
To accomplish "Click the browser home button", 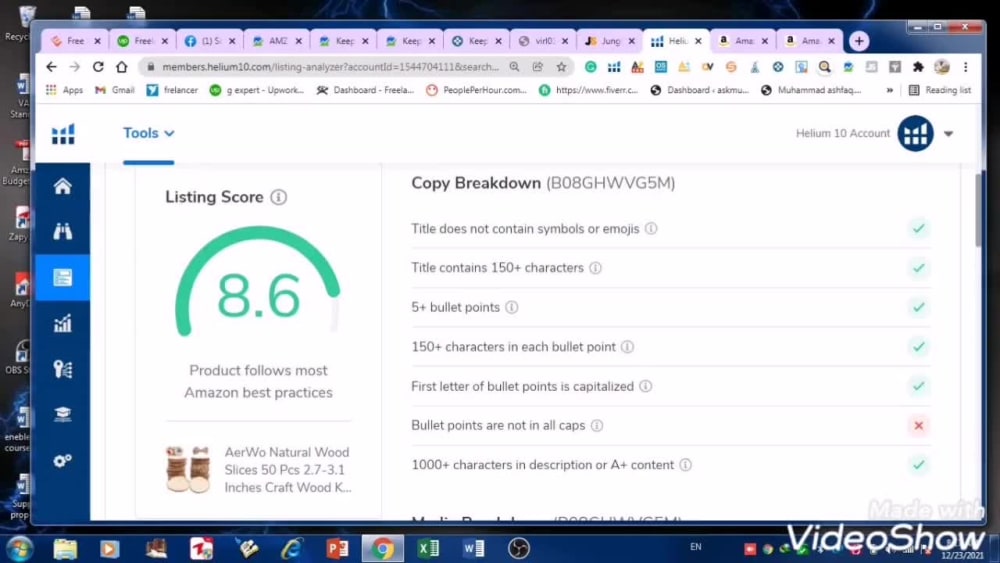I will pyautogui.click(x=122, y=67).
